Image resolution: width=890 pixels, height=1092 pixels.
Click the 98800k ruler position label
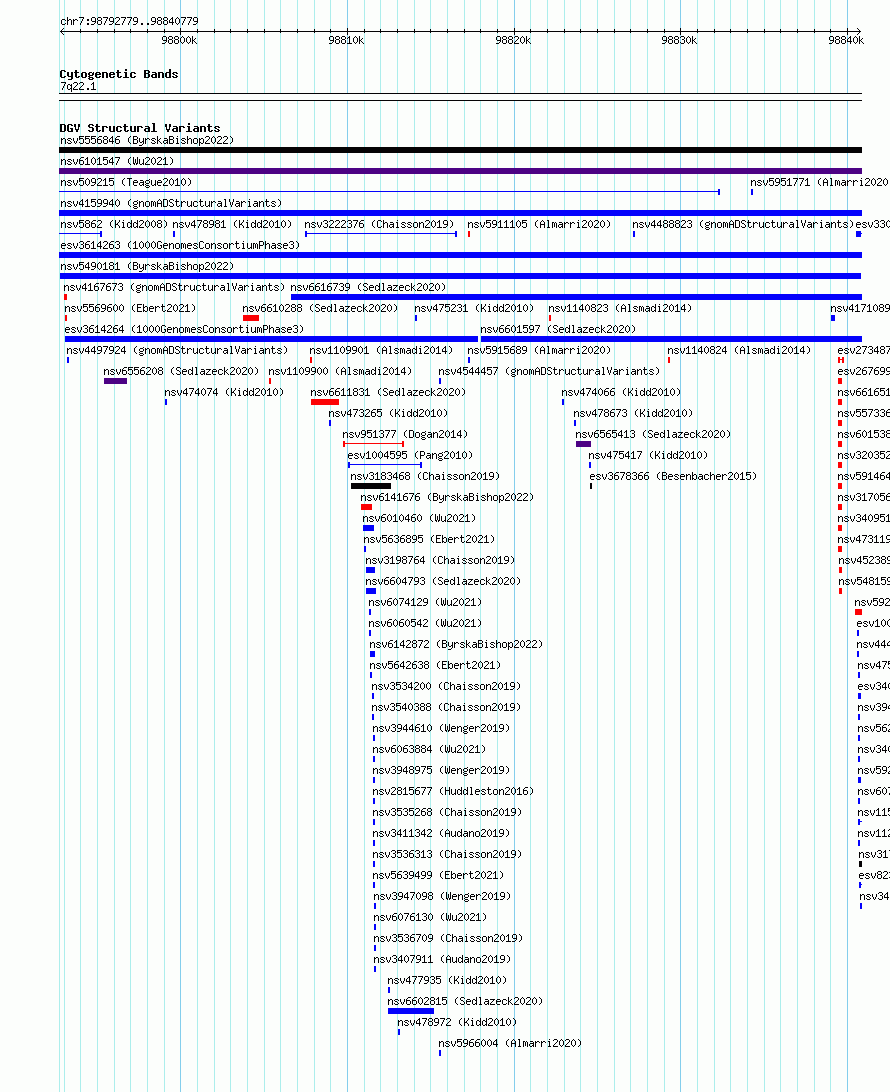pyautogui.click(x=179, y=40)
